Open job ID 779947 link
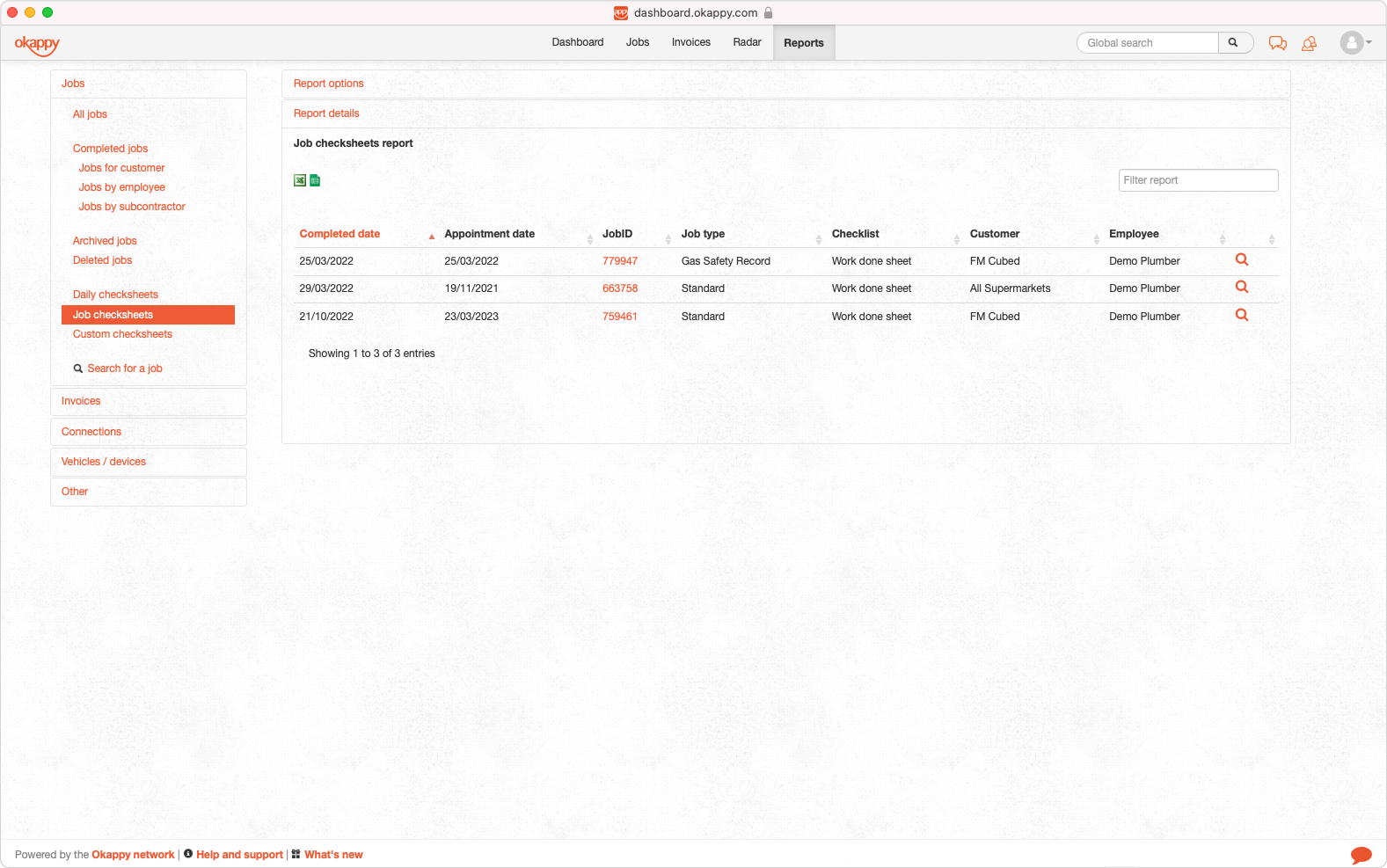The image size is (1387, 868). click(620, 261)
